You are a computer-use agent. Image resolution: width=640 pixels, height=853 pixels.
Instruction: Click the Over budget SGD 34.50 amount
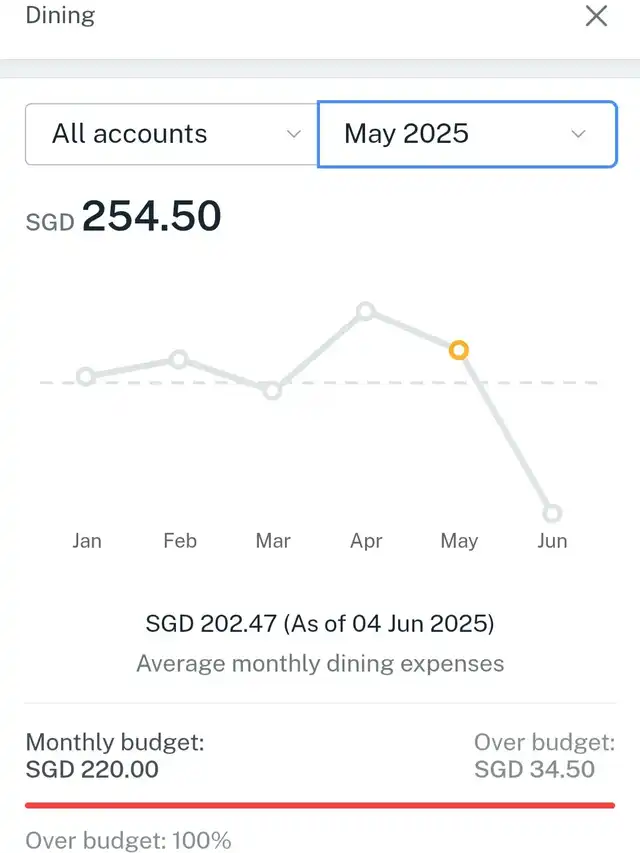[x=534, y=770]
